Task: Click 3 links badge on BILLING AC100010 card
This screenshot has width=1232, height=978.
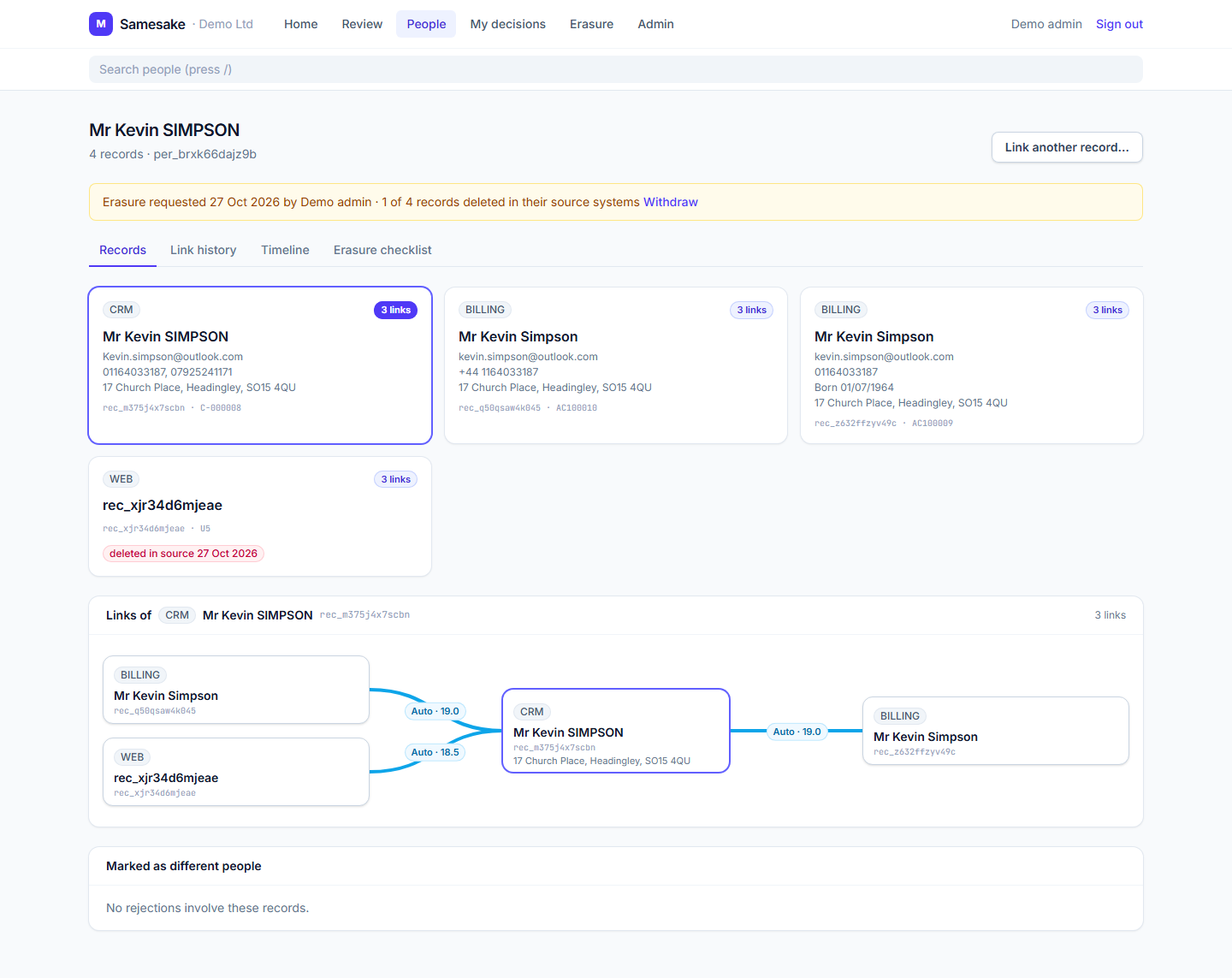Action: (x=751, y=310)
